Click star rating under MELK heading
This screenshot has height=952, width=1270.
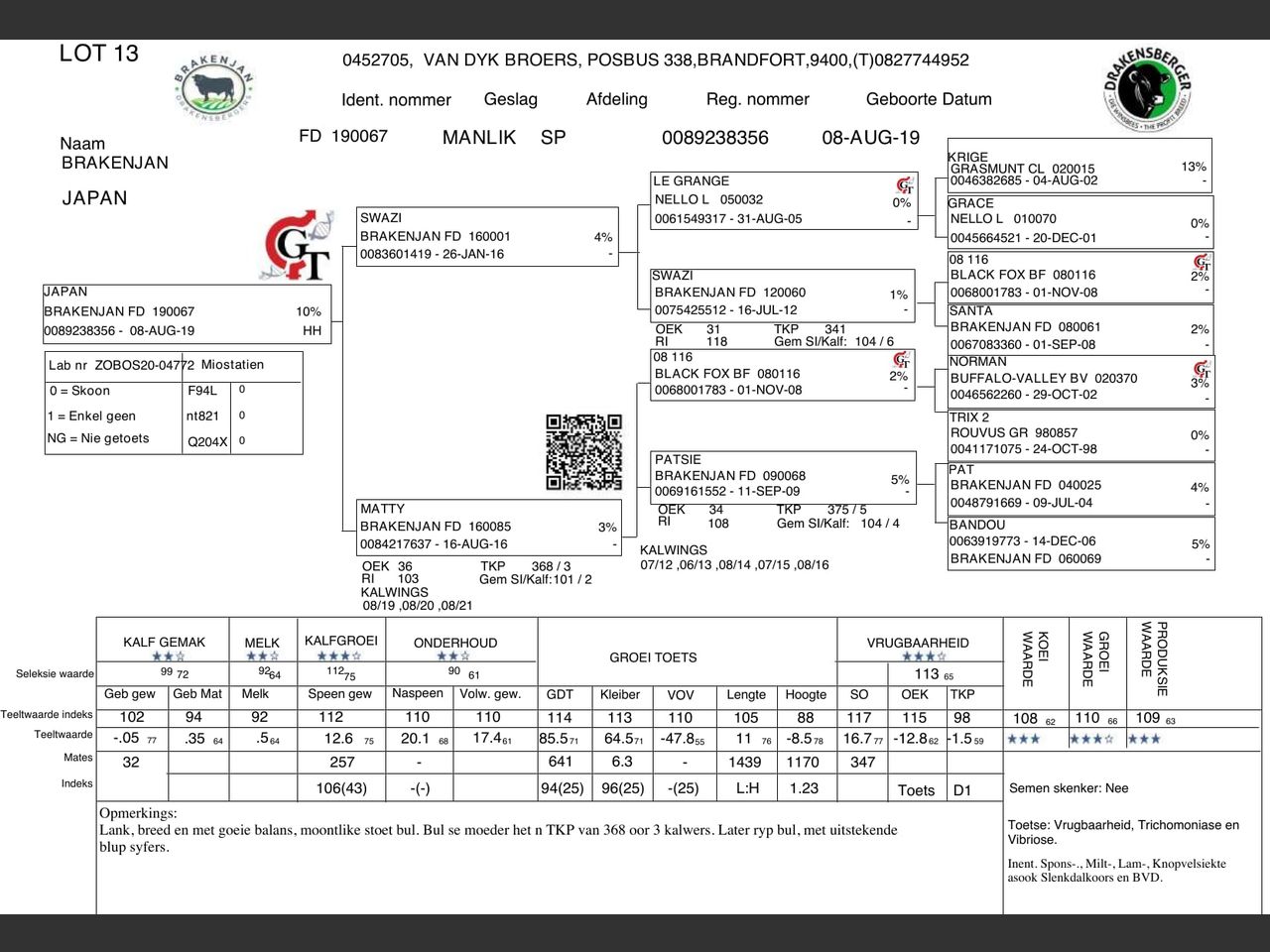(x=262, y=656)
